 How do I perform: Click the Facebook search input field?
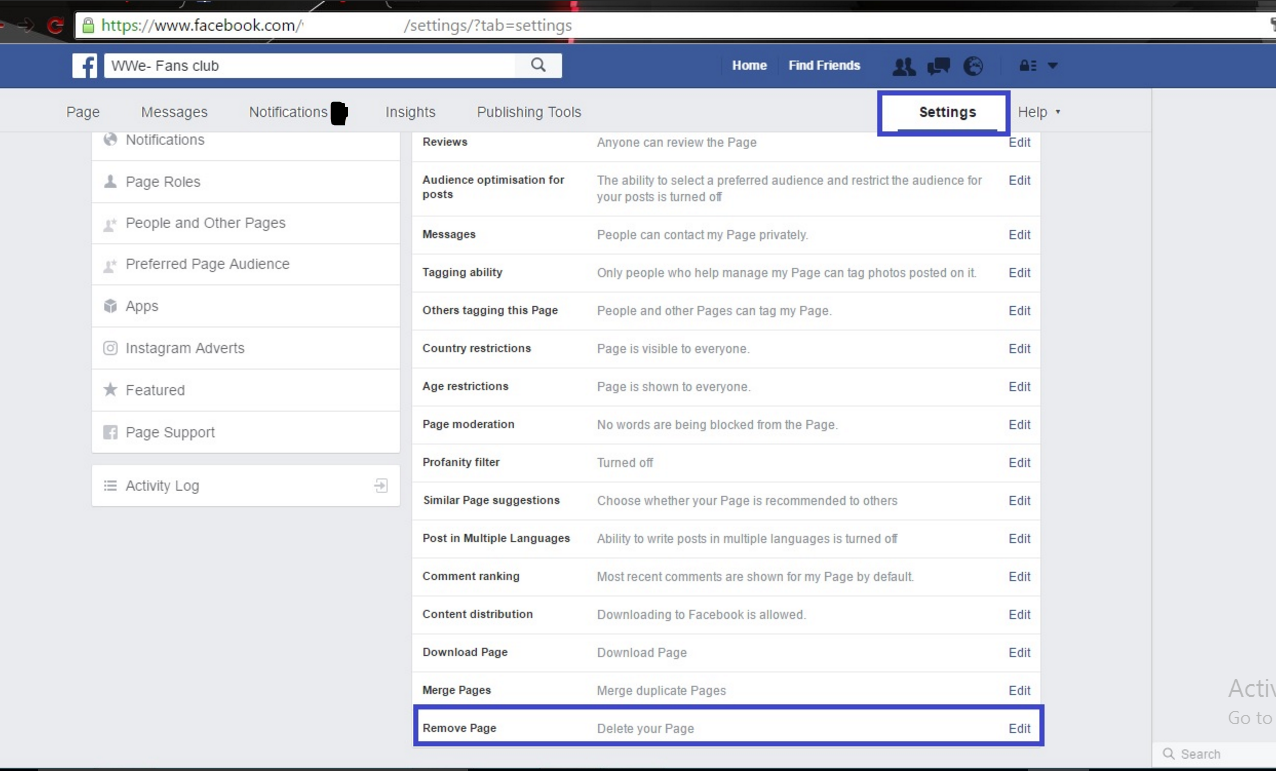point(310,65)
